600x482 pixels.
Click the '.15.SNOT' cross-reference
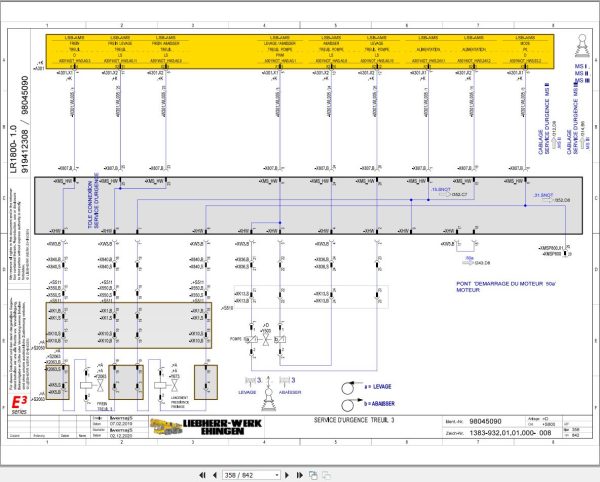(x=441, y=190)
